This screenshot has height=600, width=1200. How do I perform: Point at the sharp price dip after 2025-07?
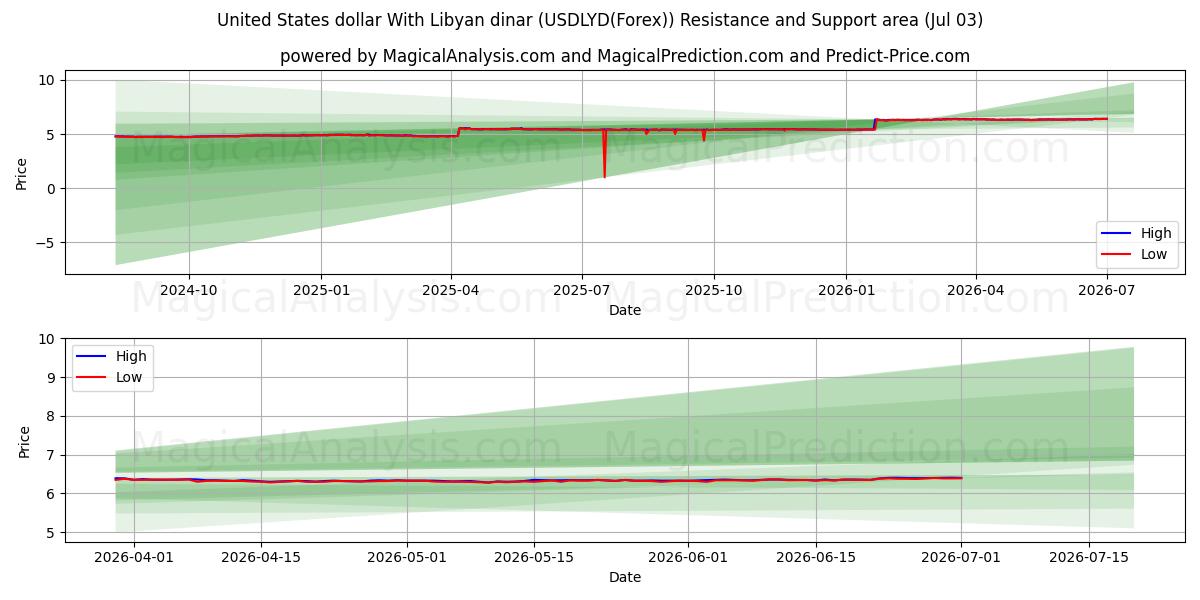[x=604, y=155]
